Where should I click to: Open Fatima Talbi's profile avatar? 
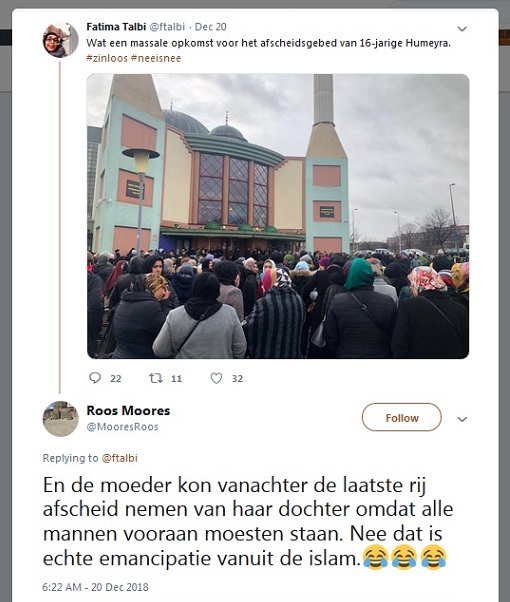click(60, 40)
